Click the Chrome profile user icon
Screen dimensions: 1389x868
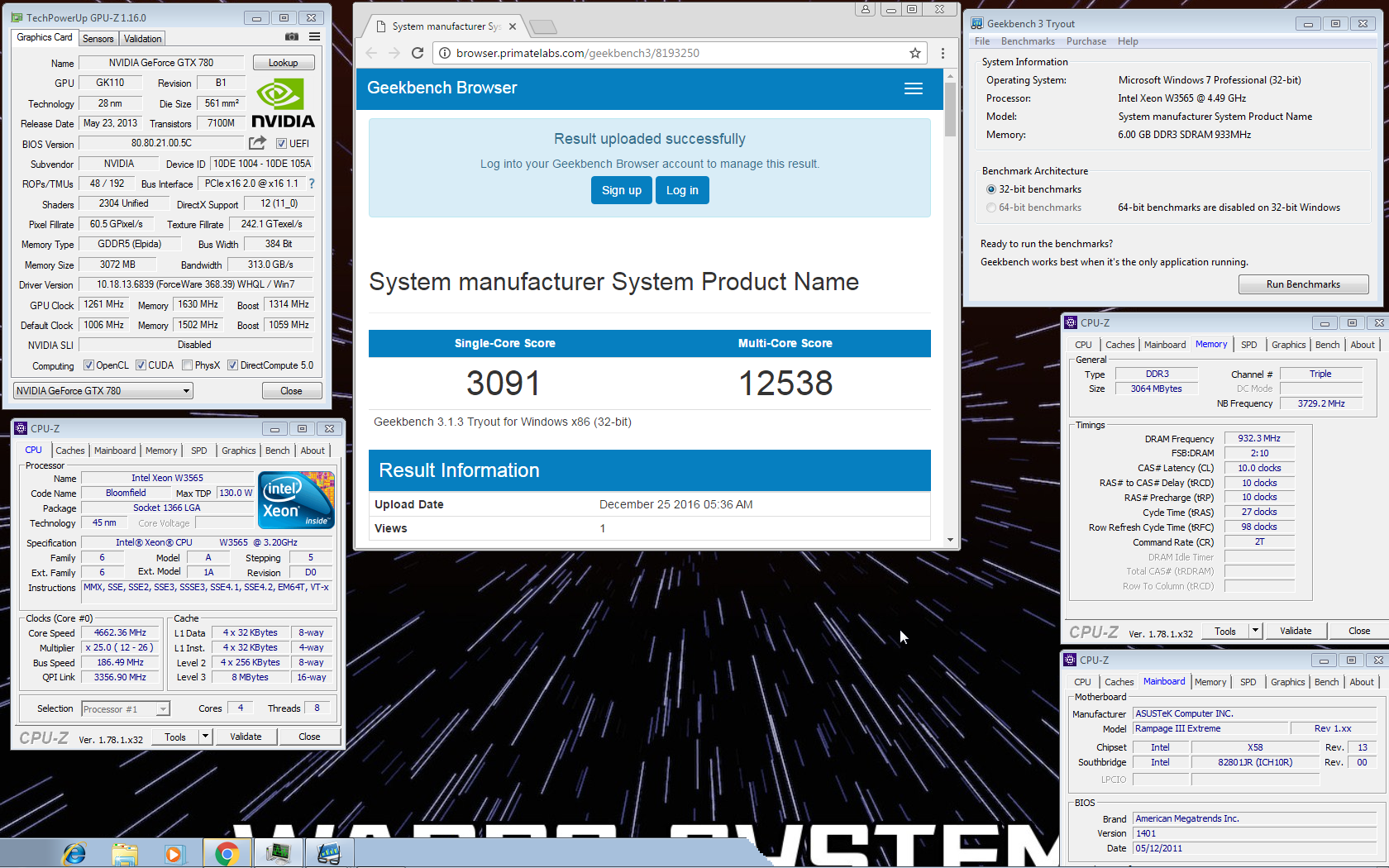tap(866, 9)
